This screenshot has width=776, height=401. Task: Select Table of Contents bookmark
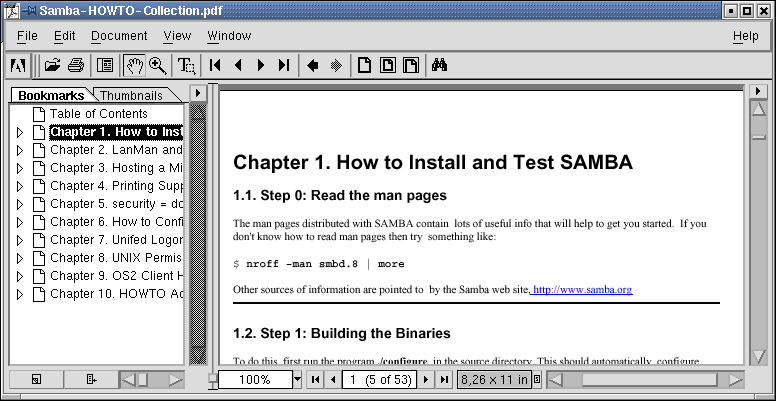98,114
